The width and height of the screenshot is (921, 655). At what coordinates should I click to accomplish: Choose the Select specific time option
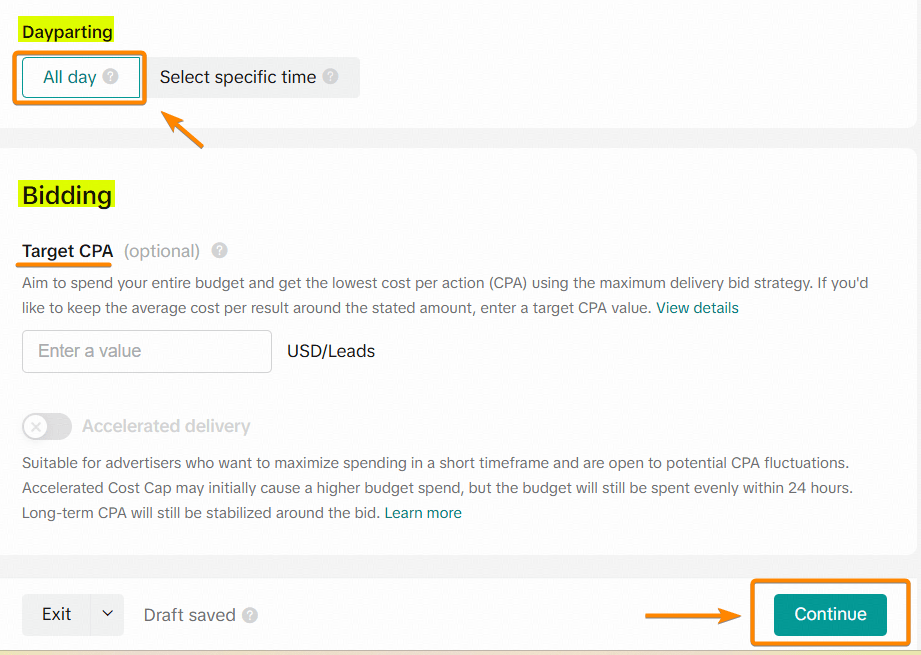click(x=238, y=77)
